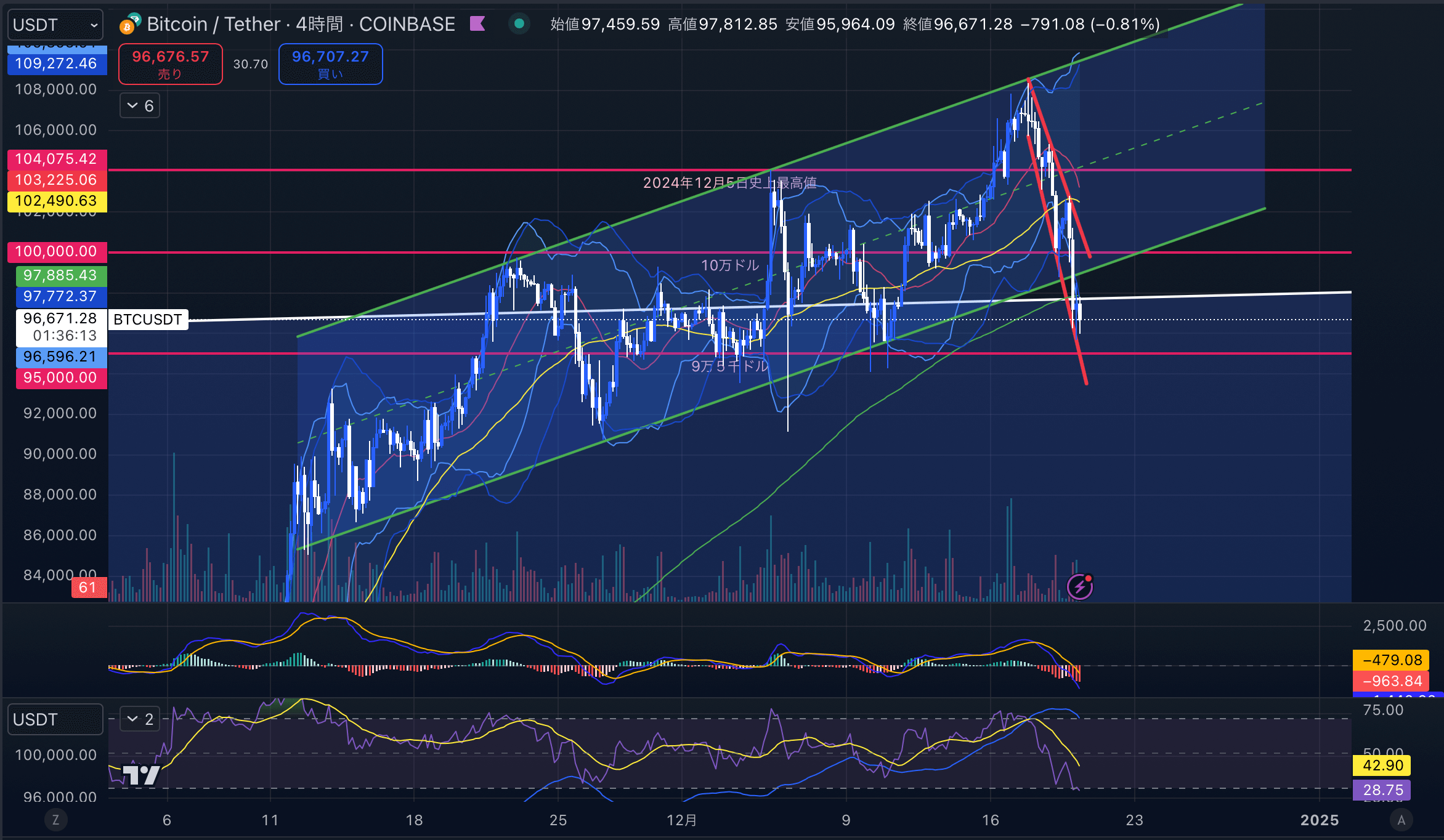Viewport: 1444px width, 840px height.
Task: Click the 102,490.63 yellow price label
Action: 57,201
